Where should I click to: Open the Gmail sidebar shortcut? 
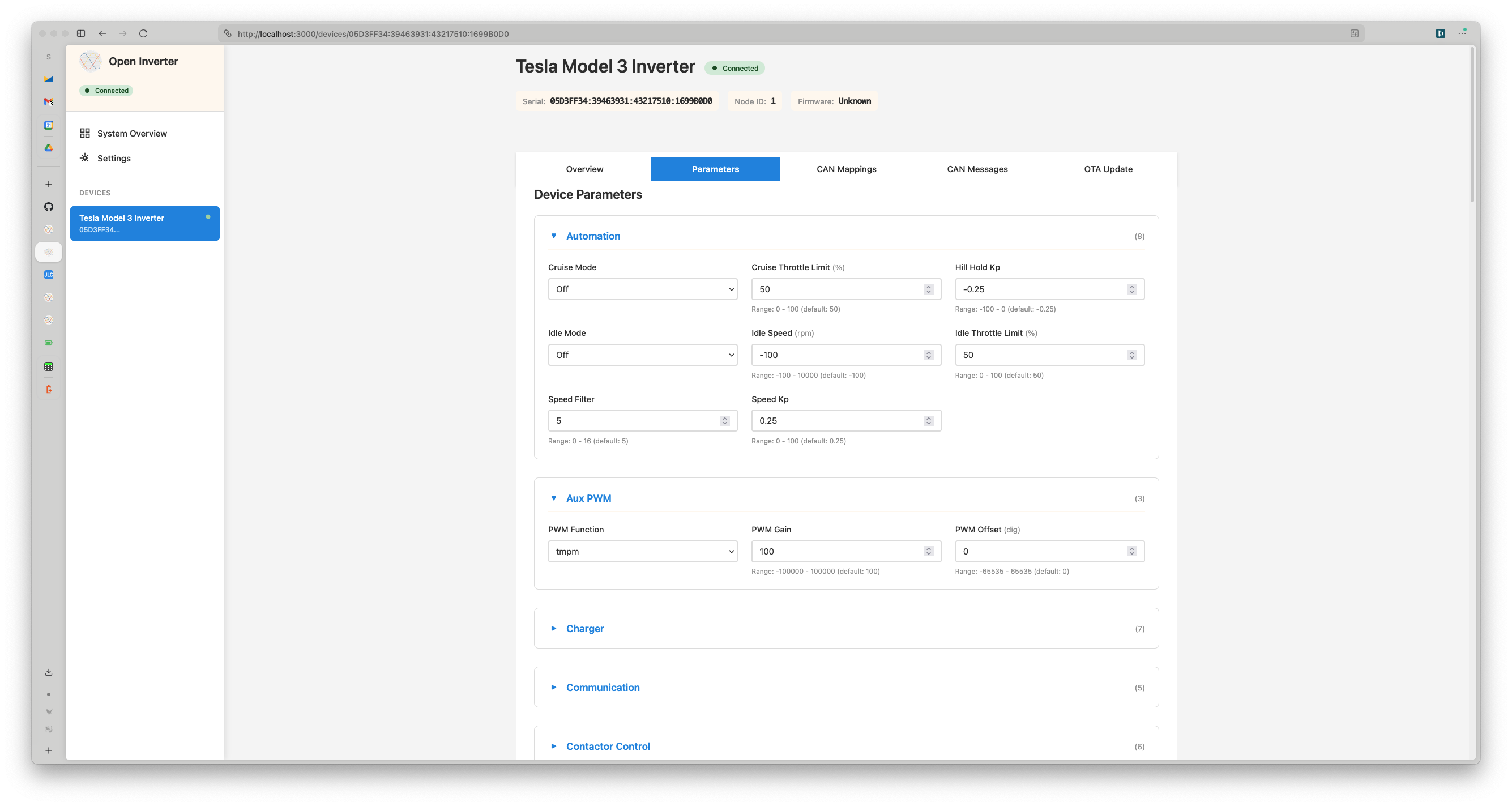[49, 101]
